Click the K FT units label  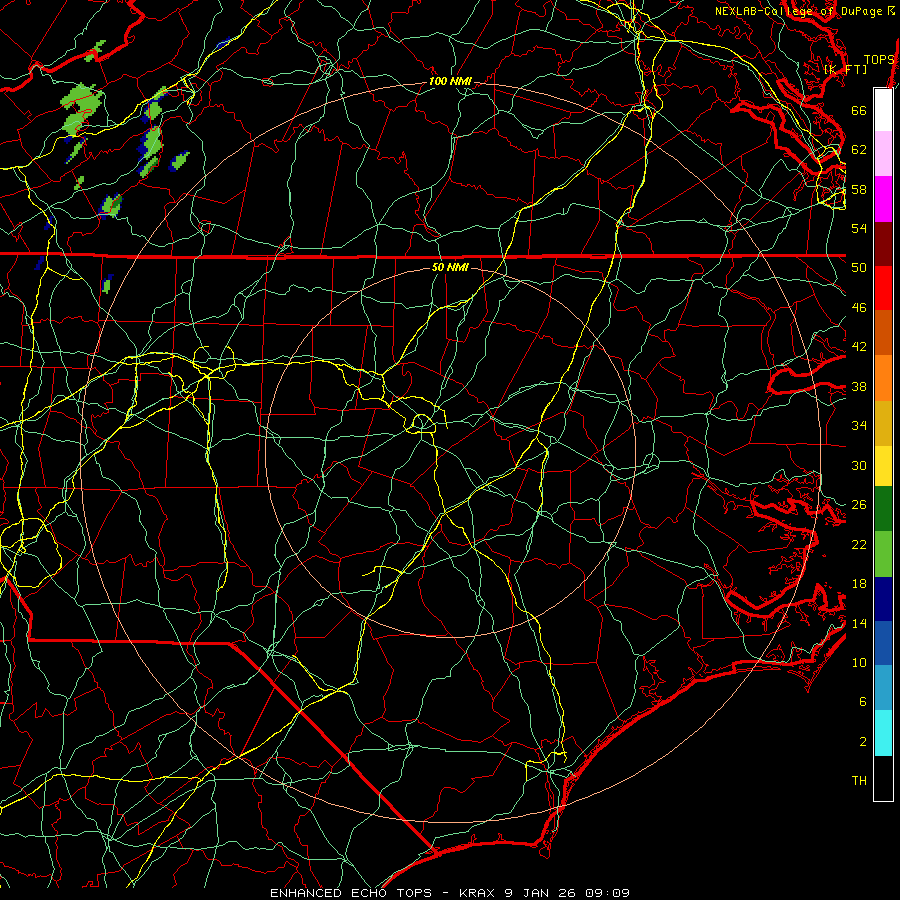[x=845, y=69]
